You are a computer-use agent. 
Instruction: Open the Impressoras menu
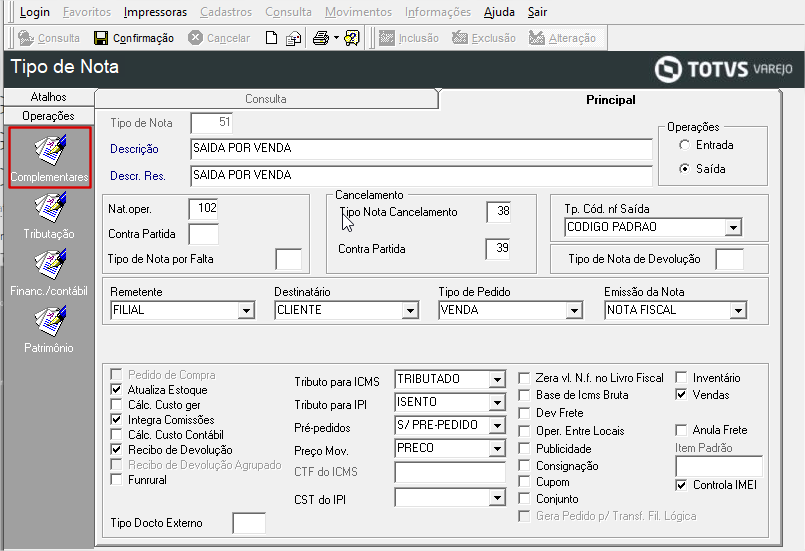click(156, 12)
